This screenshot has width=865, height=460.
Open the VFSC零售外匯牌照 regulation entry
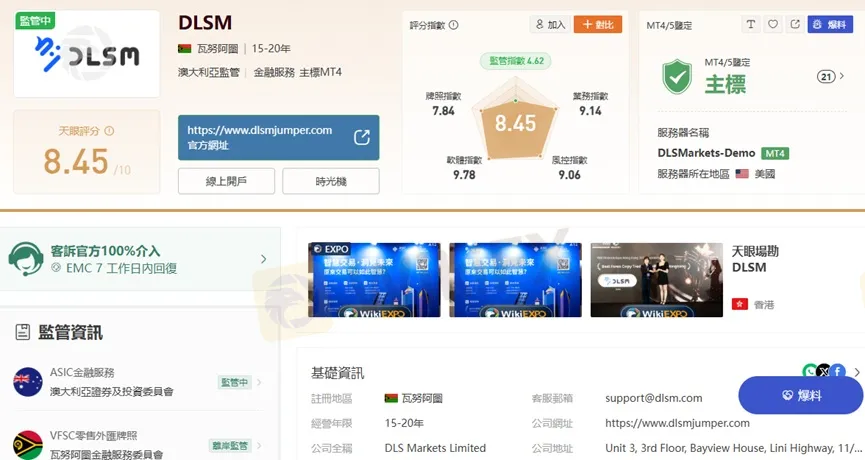point(135,445)
